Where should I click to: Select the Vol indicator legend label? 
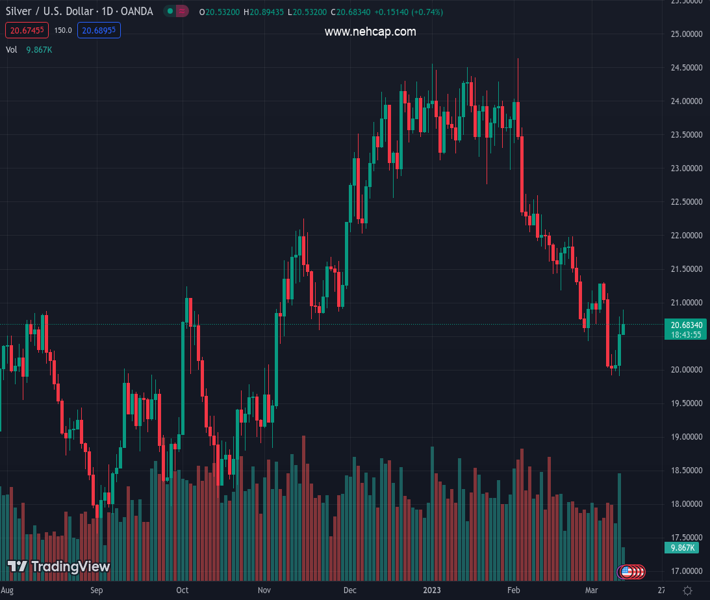pos(11,49)
